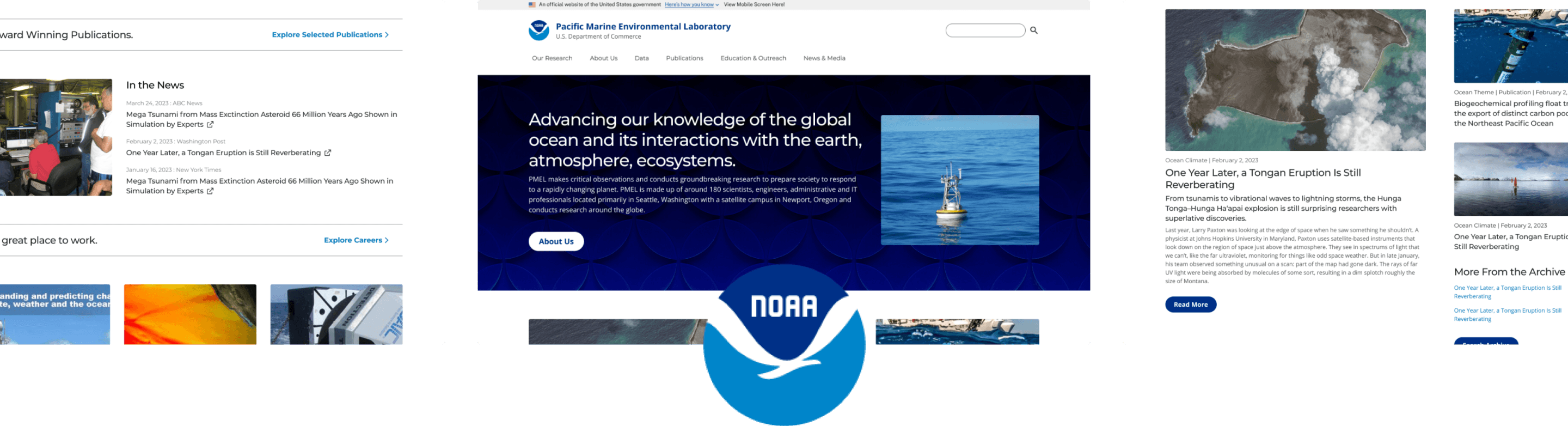Click the About Us button in hero banner
The image size is (1568, 426).
click(x=556, y=241)
